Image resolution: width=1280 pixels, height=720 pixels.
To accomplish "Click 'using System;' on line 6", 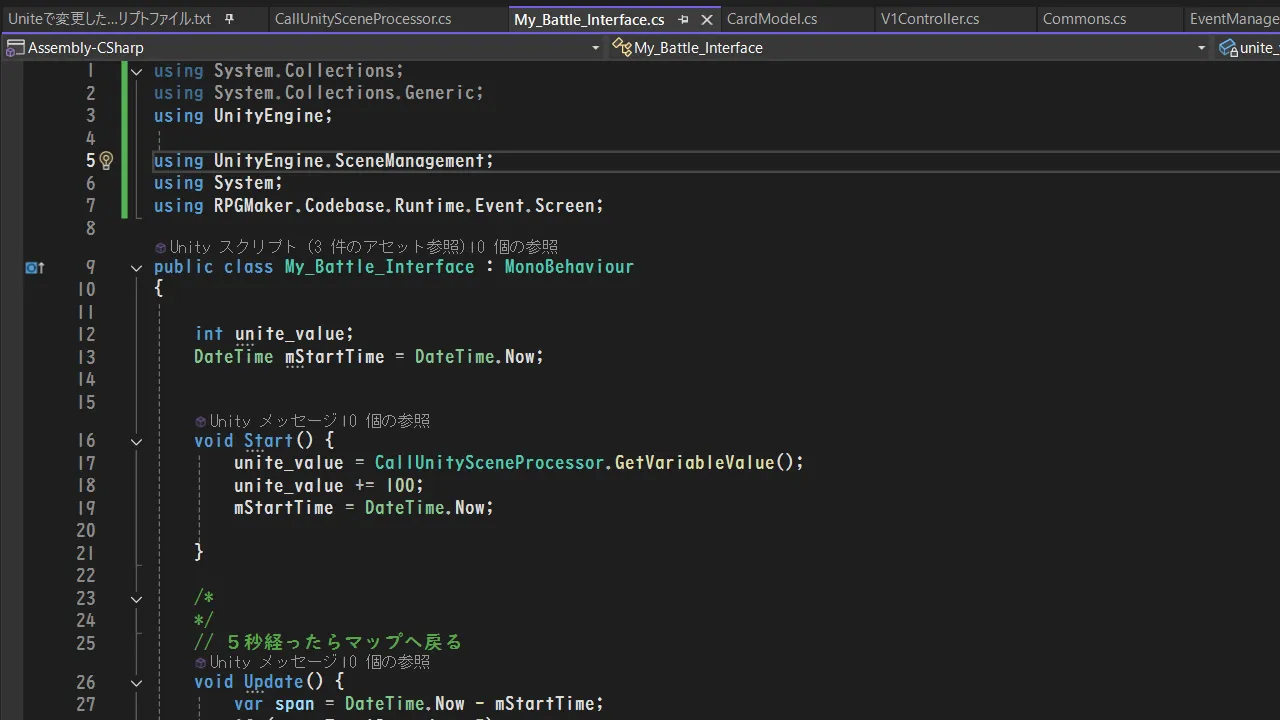I will tap(218, 183).
